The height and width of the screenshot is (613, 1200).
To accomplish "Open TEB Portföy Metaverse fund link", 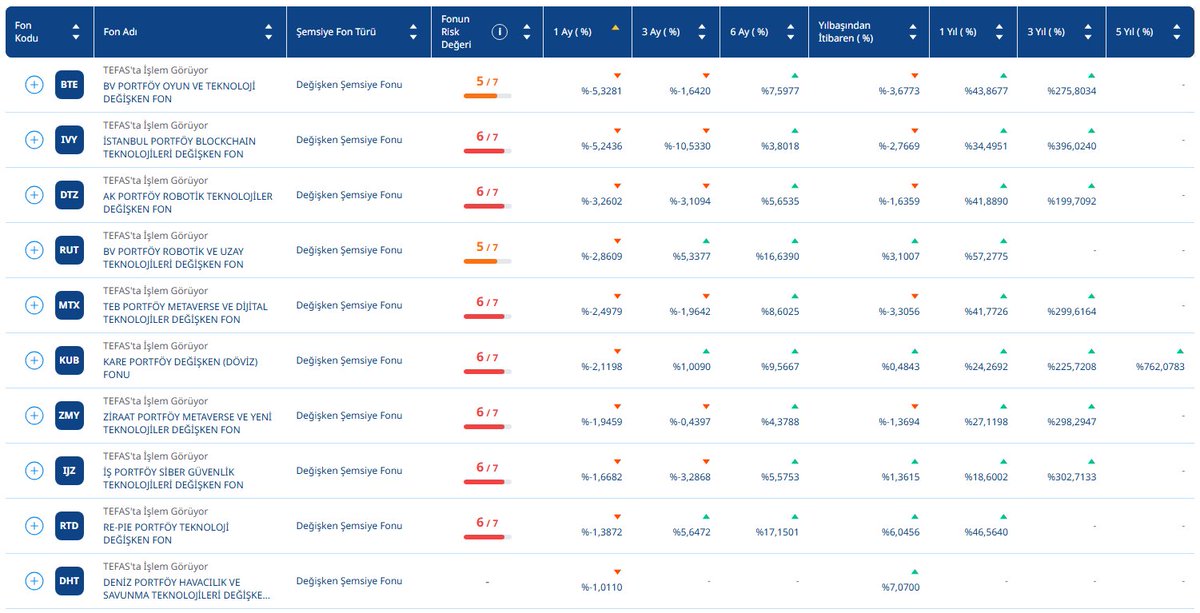I will 185,312.
